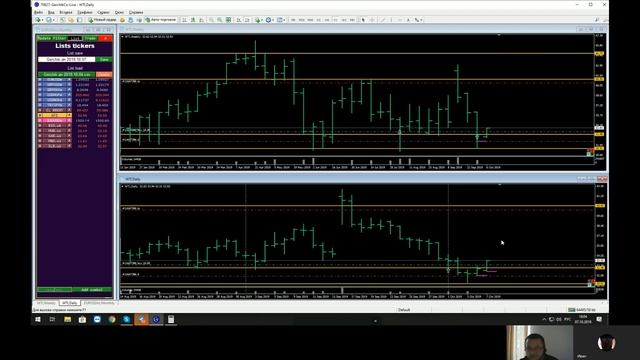Viewport: 640px width, 360px height.
Task: Show the Navigator toolbar icon
Action: coord(80,20)
